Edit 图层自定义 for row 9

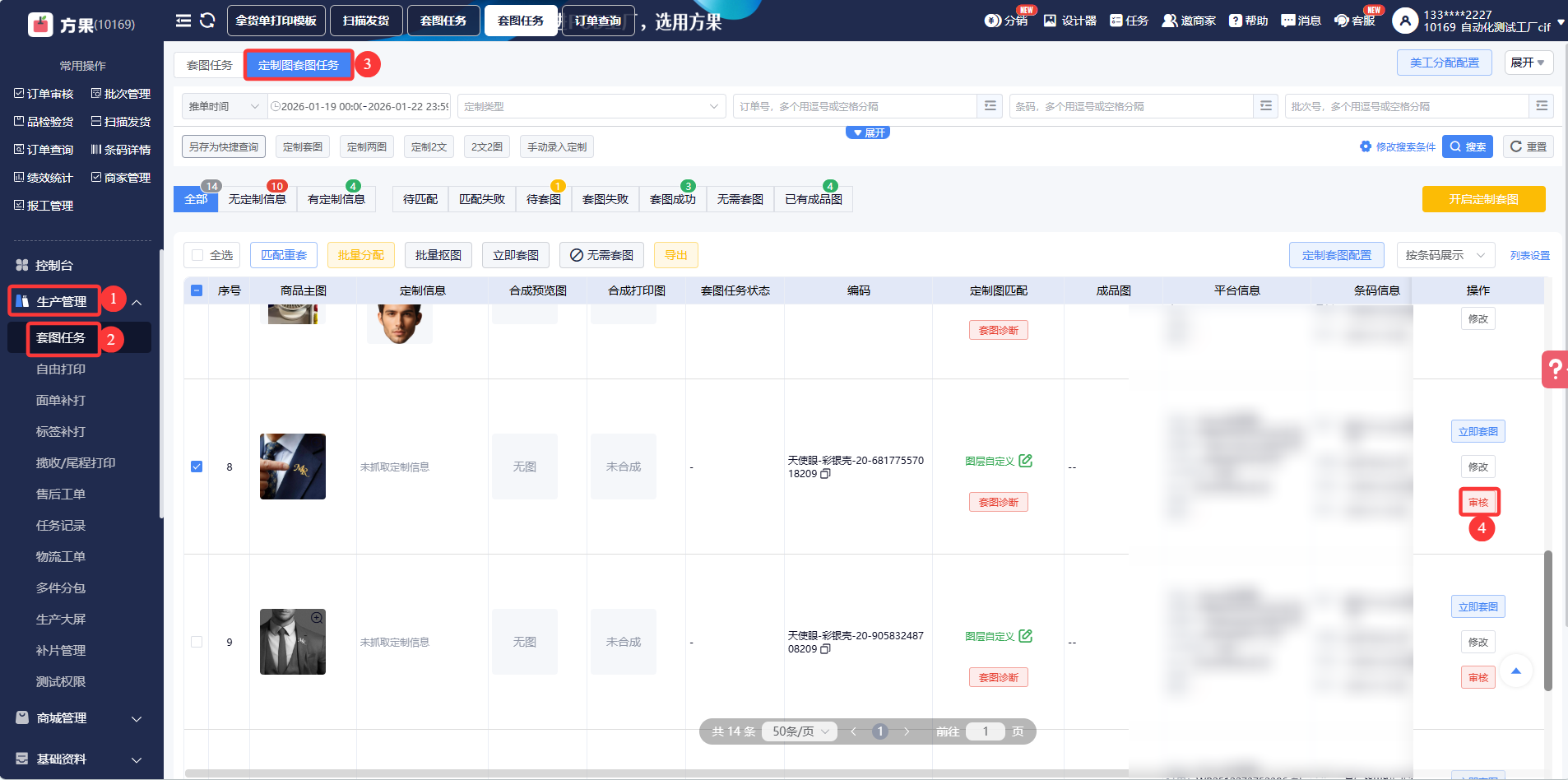pos(1025,636)
